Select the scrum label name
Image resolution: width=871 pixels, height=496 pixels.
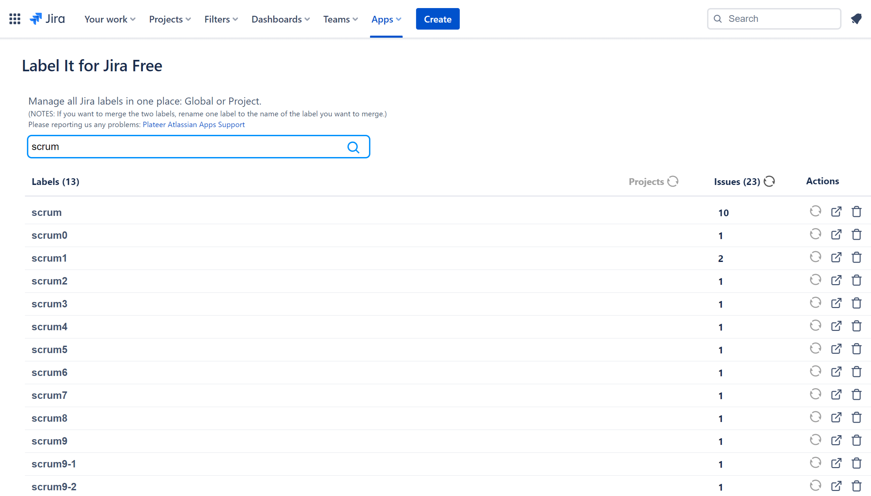point(47,212)
